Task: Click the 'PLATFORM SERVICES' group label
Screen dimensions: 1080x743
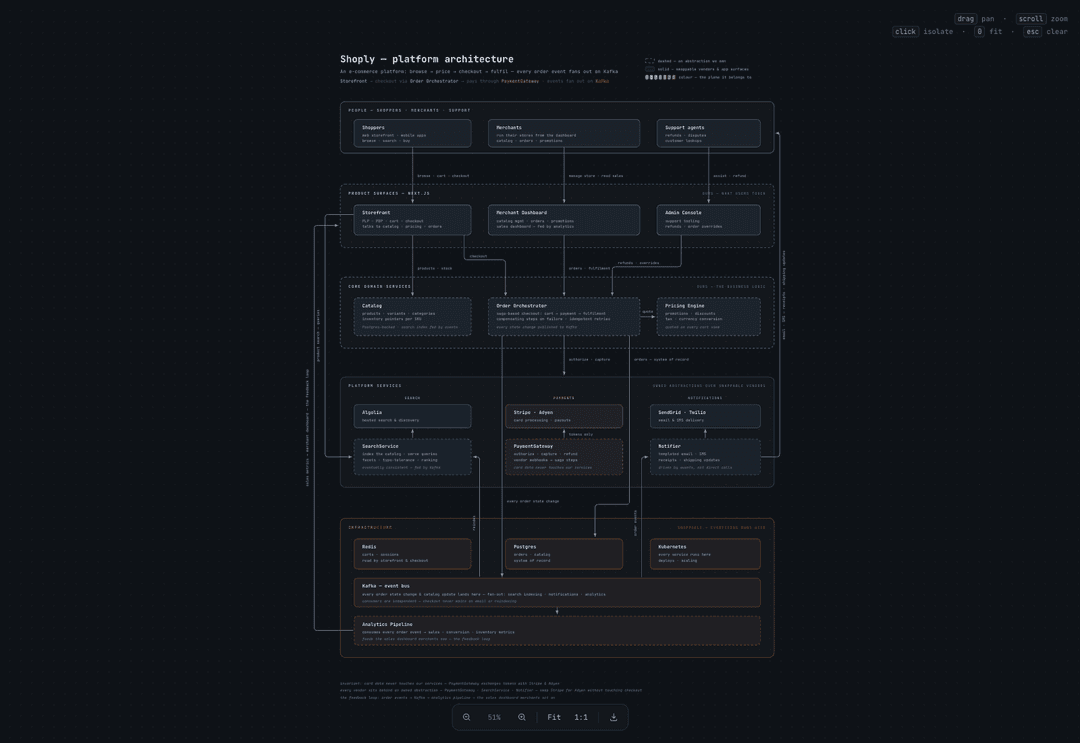Action: point(375,386)
